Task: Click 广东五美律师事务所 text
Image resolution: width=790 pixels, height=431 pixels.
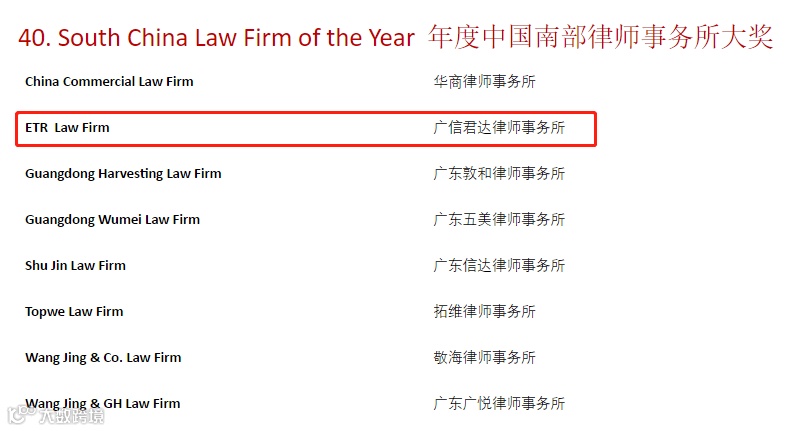Action: coord(499,219)
